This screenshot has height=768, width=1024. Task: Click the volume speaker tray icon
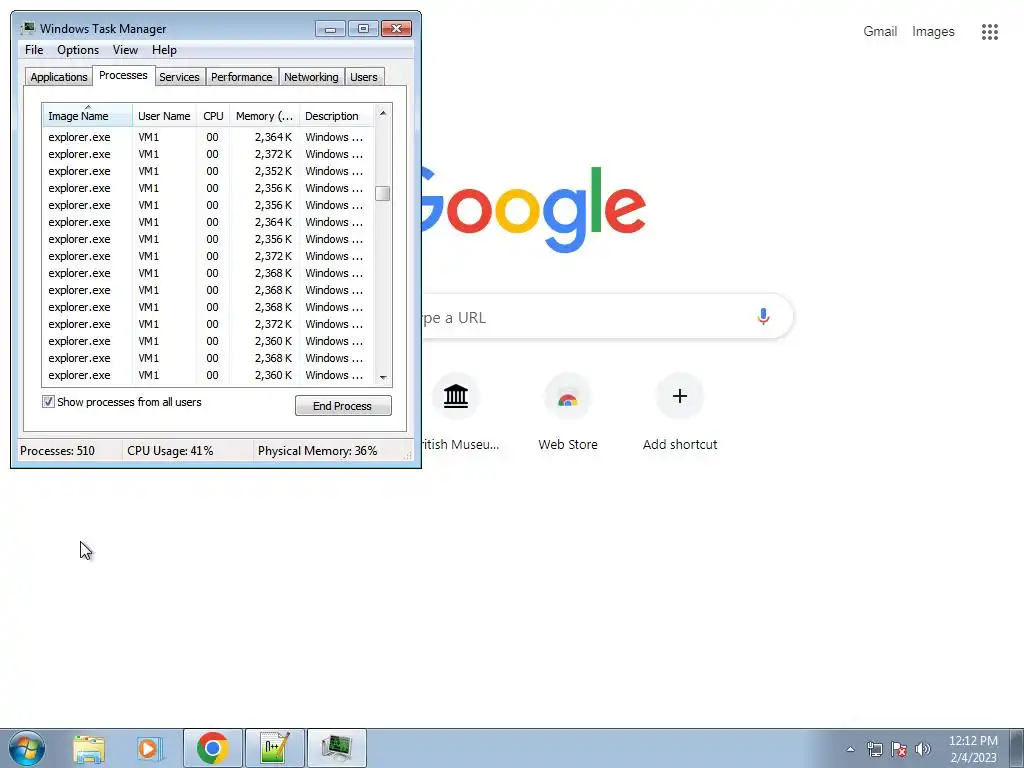coord(923,749)
